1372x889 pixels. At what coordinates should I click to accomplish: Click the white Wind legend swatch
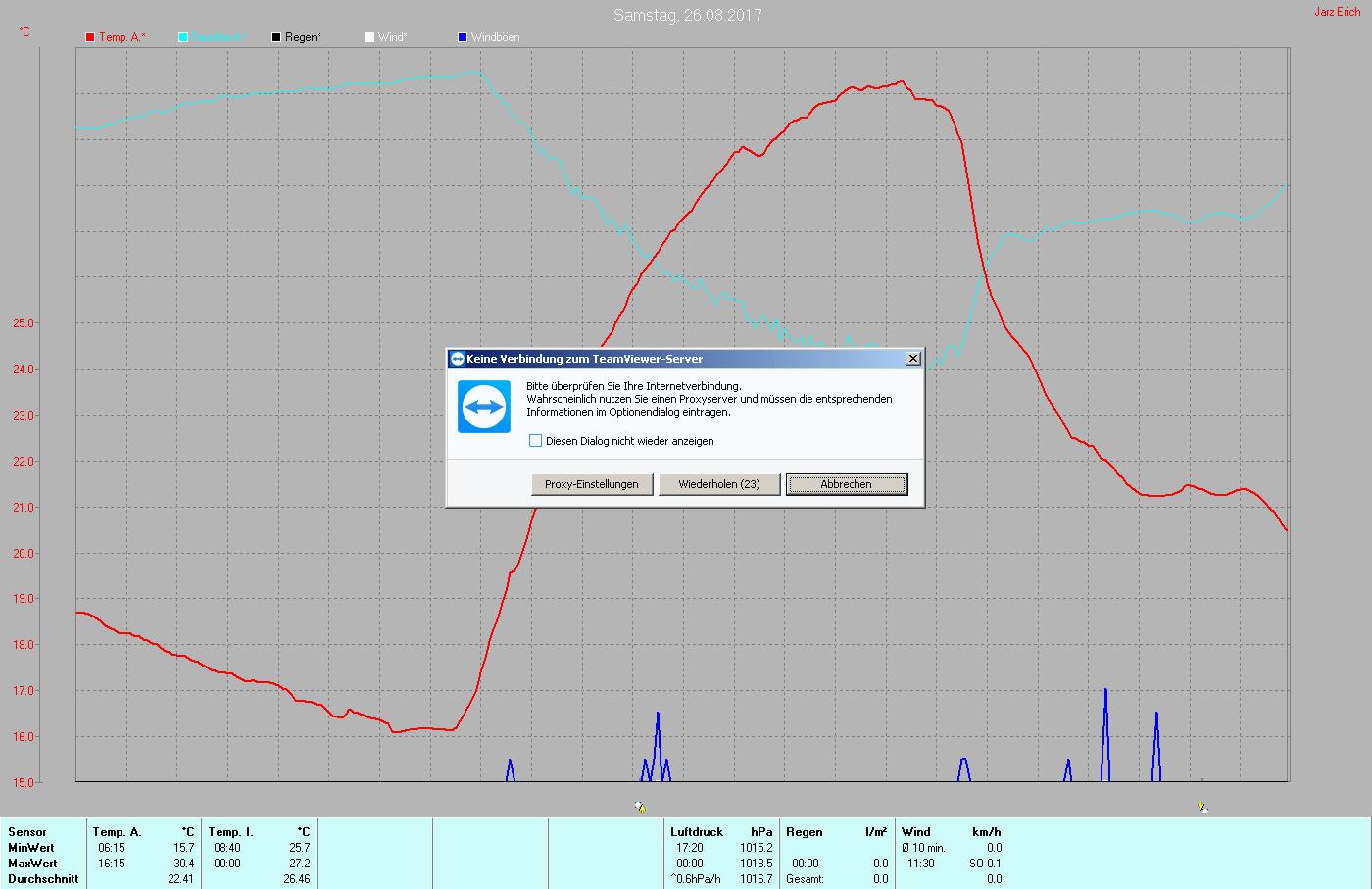(x=369, y=37)
